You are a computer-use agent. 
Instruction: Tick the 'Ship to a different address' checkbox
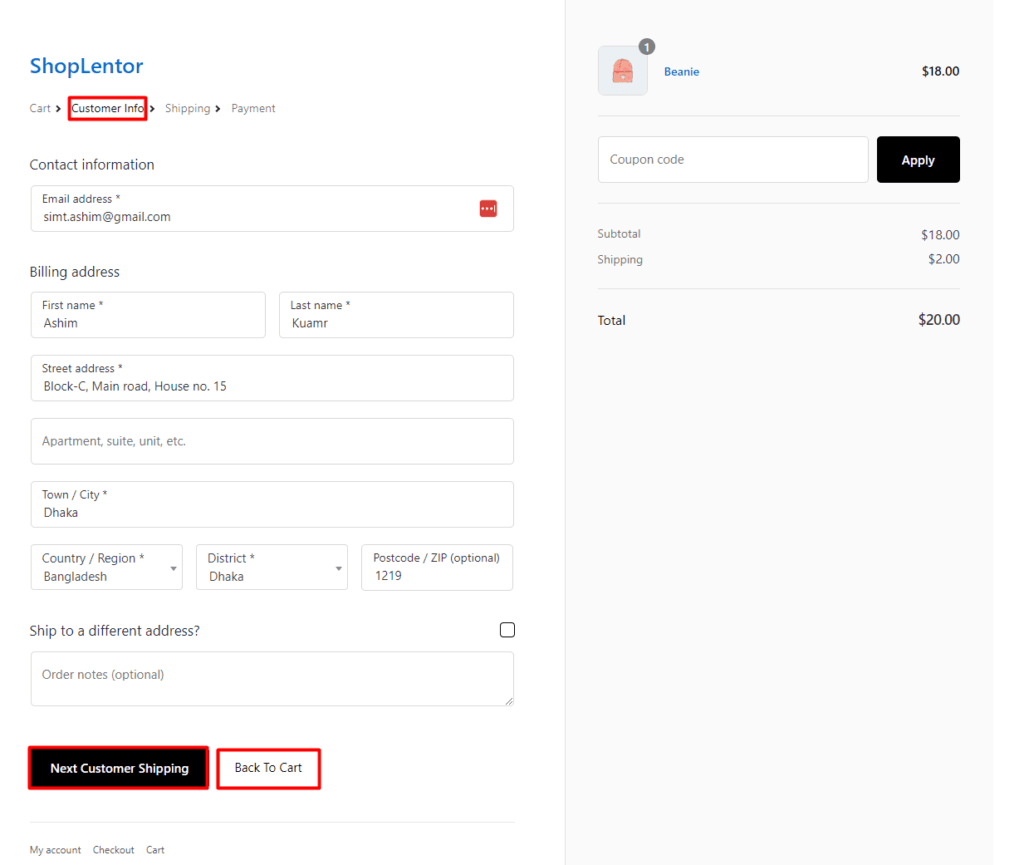[507, 630]
